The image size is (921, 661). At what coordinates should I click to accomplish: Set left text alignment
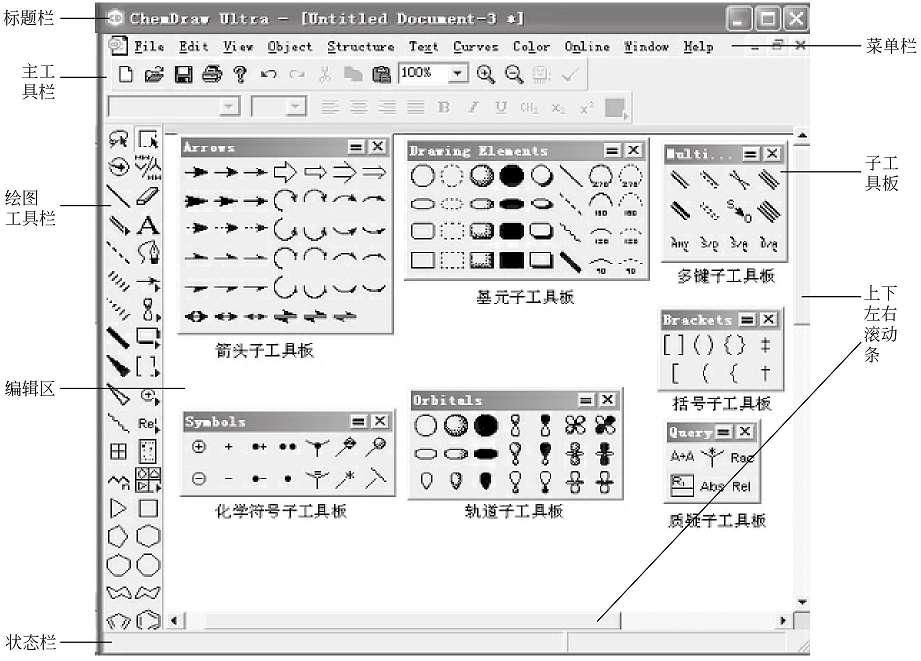(330, 108)
